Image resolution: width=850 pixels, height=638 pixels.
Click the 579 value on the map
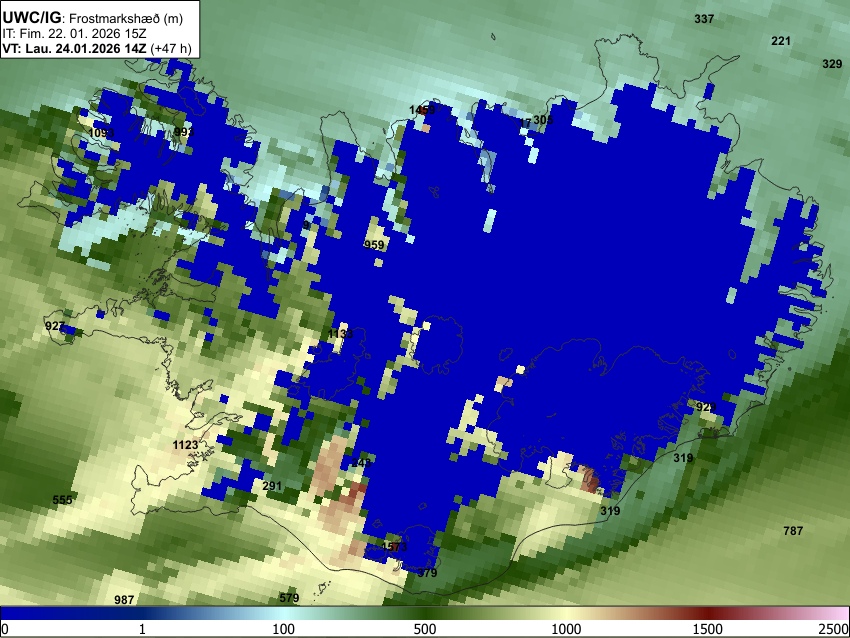point(289,598)
